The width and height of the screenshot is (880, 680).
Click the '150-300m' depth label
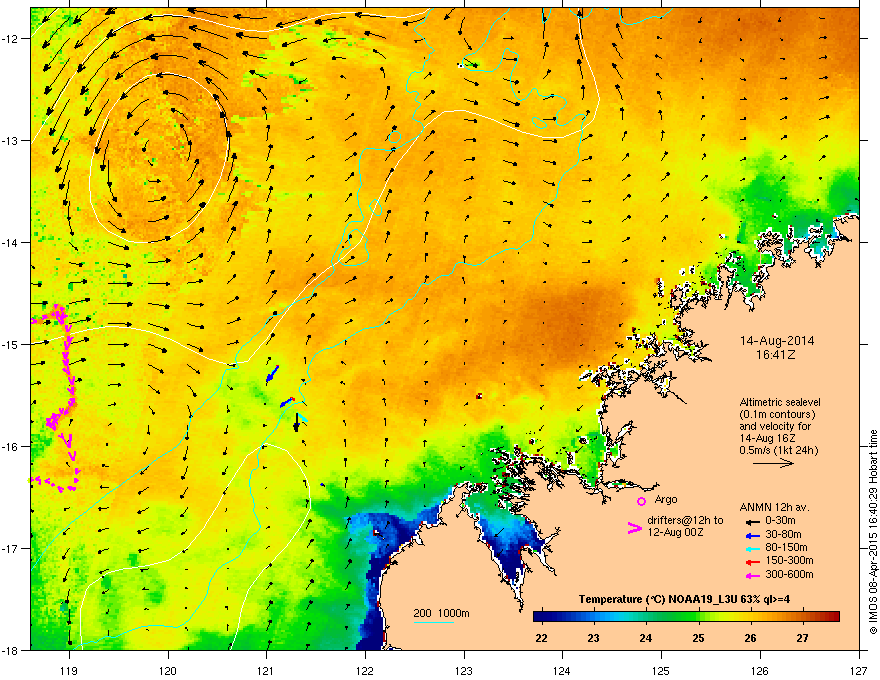tap(789, 560)
